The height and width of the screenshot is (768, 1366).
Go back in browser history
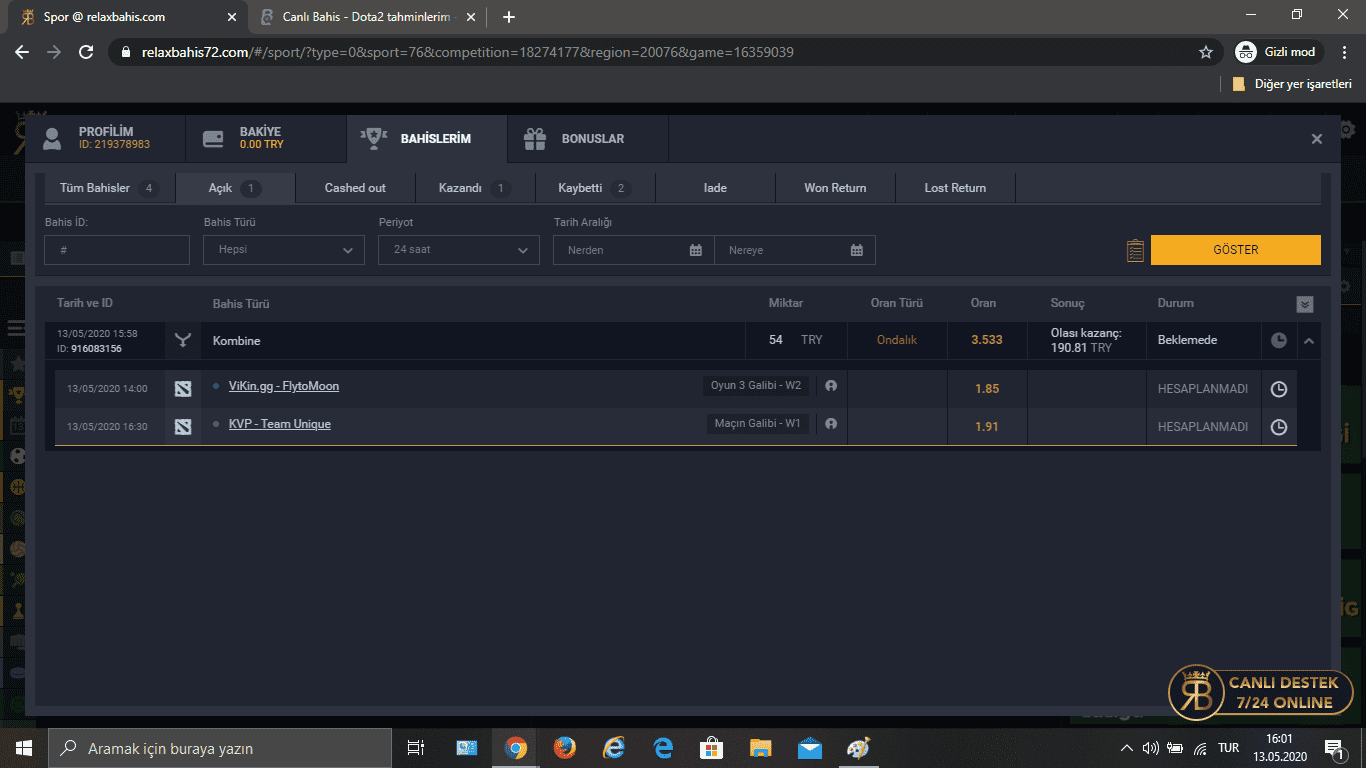(22, 52)
